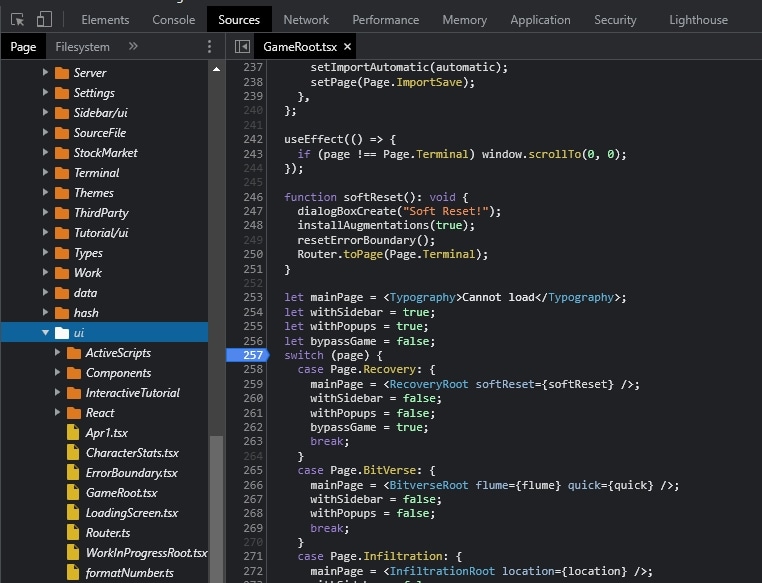This screenshot has height=583, width=762.
Task: Expand the Tutorial/ui folder arrow
Action: 45,232
